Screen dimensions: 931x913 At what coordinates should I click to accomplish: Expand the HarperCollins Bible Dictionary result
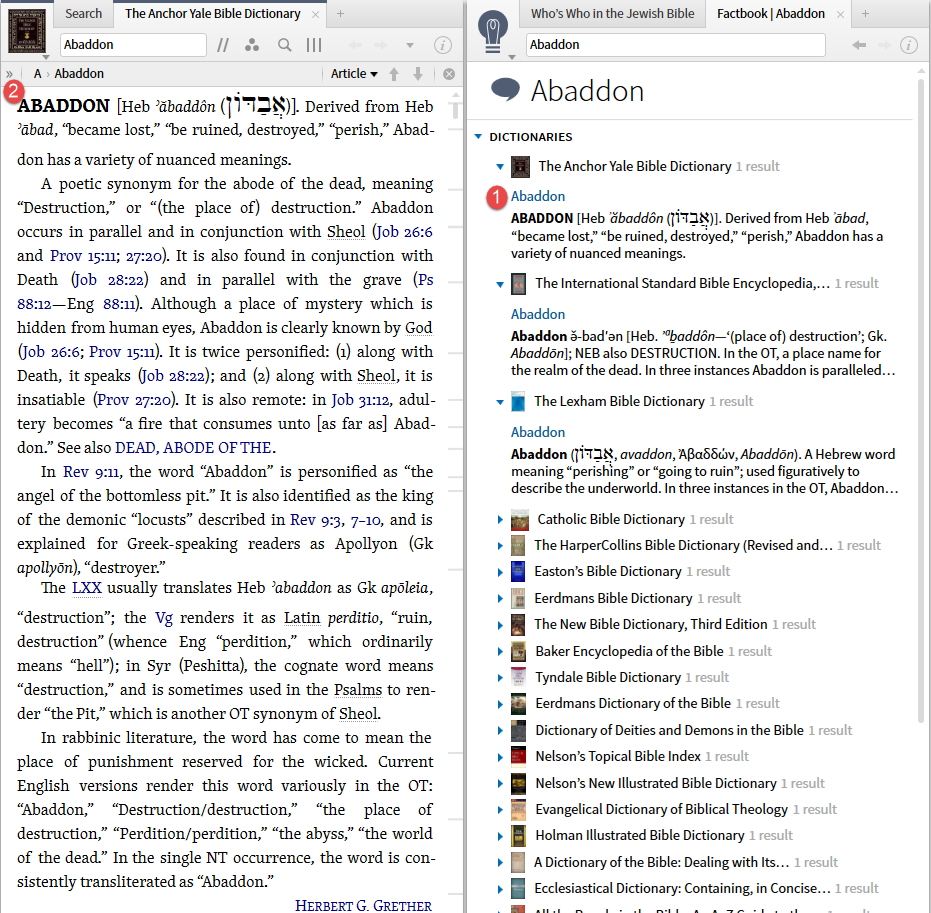pyautogui.click(x=500, y=546)
